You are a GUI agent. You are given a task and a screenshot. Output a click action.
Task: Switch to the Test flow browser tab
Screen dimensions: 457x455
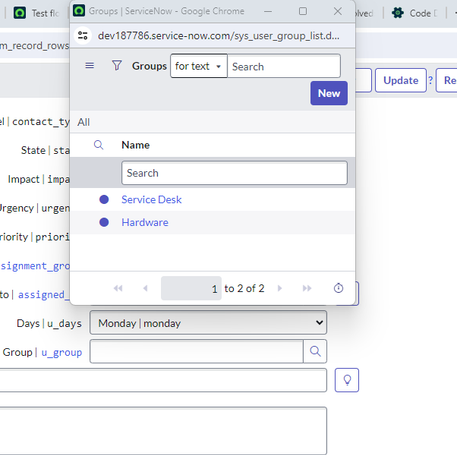[37, 13]
